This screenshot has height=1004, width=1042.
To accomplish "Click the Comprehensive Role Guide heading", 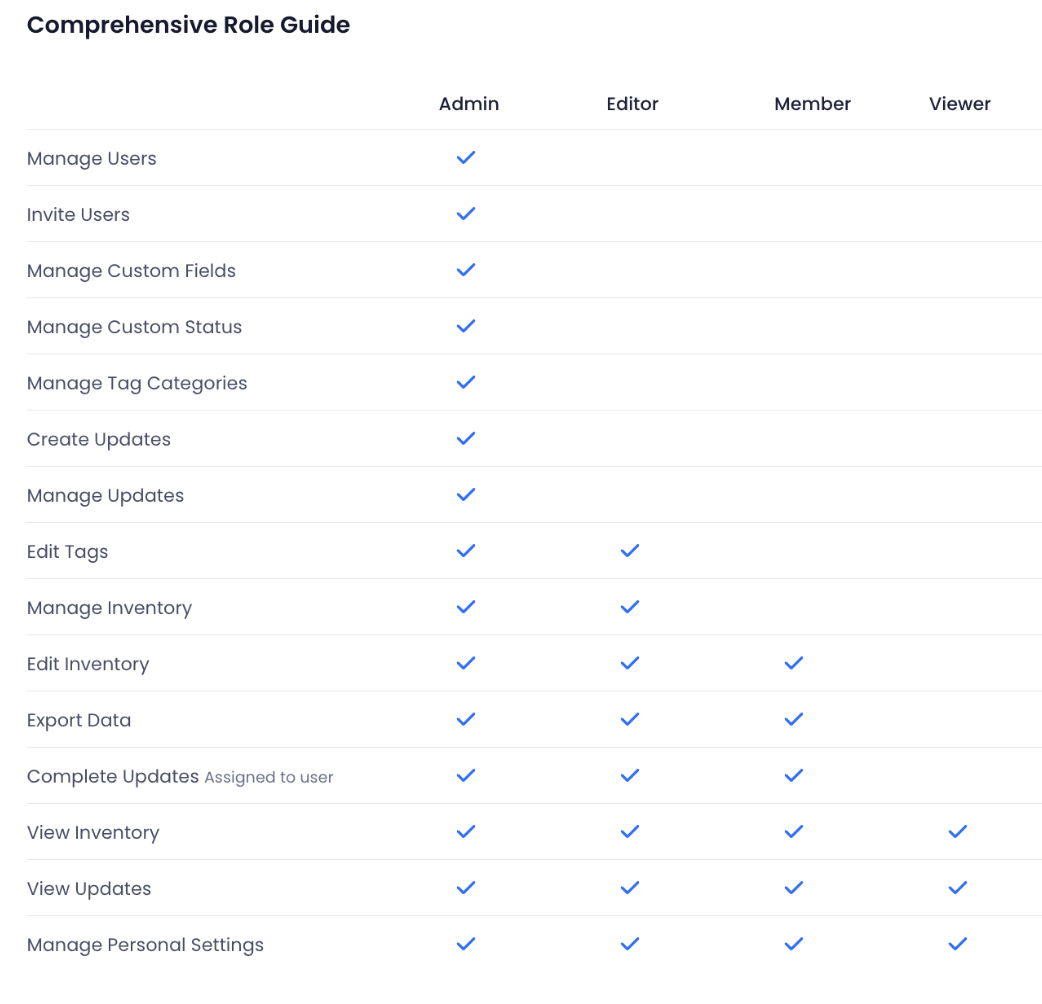I will 188,26.
